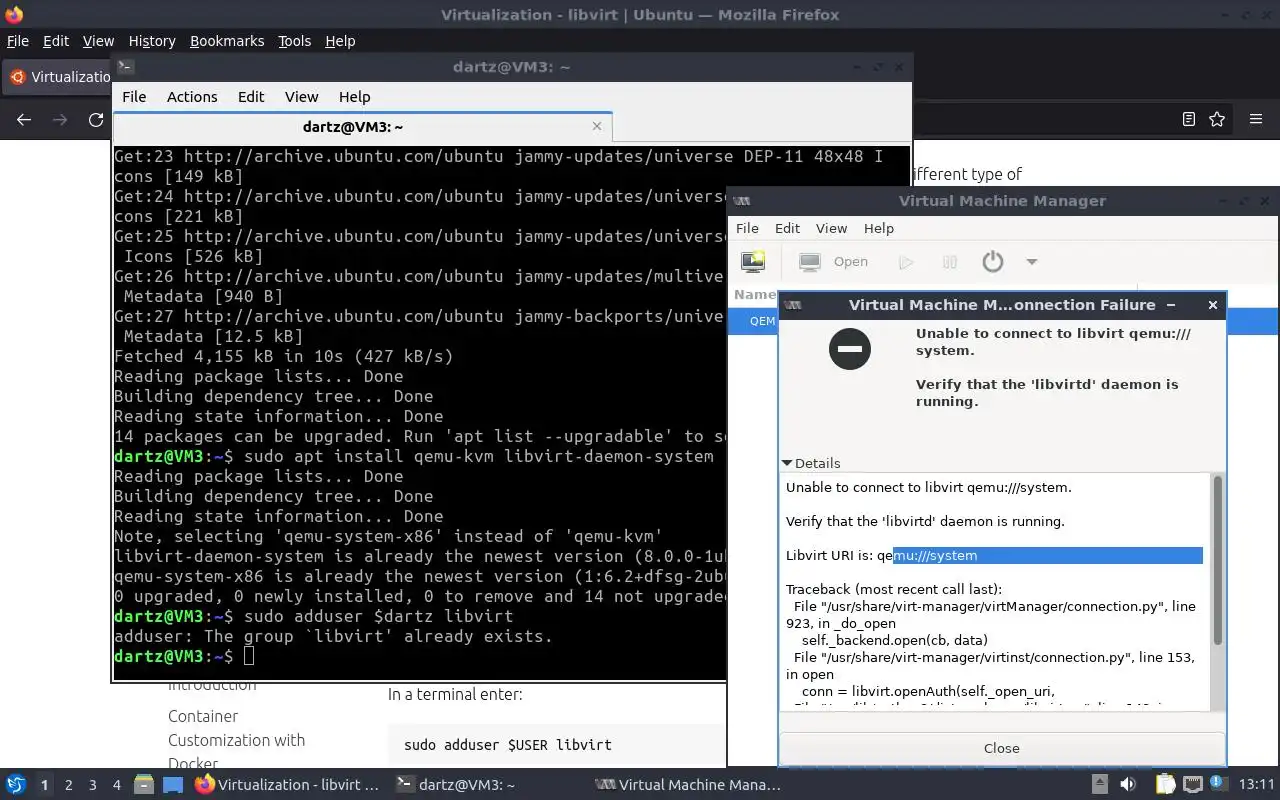Viewport: 1280px width, 800px height.
Task: Click the Details text area scrollbar
Action: [x=1217, y=560]
